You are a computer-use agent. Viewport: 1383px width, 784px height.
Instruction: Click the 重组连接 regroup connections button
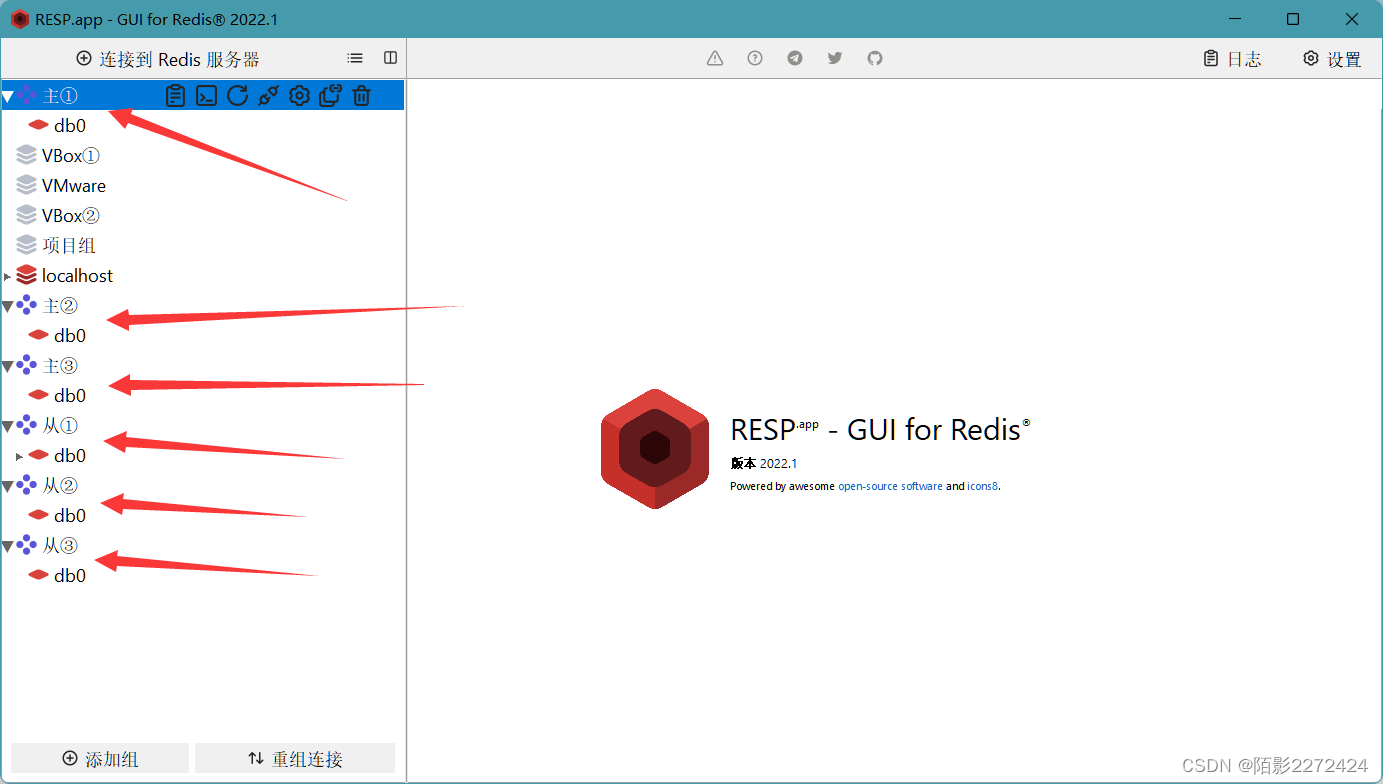tap(295, 758)
